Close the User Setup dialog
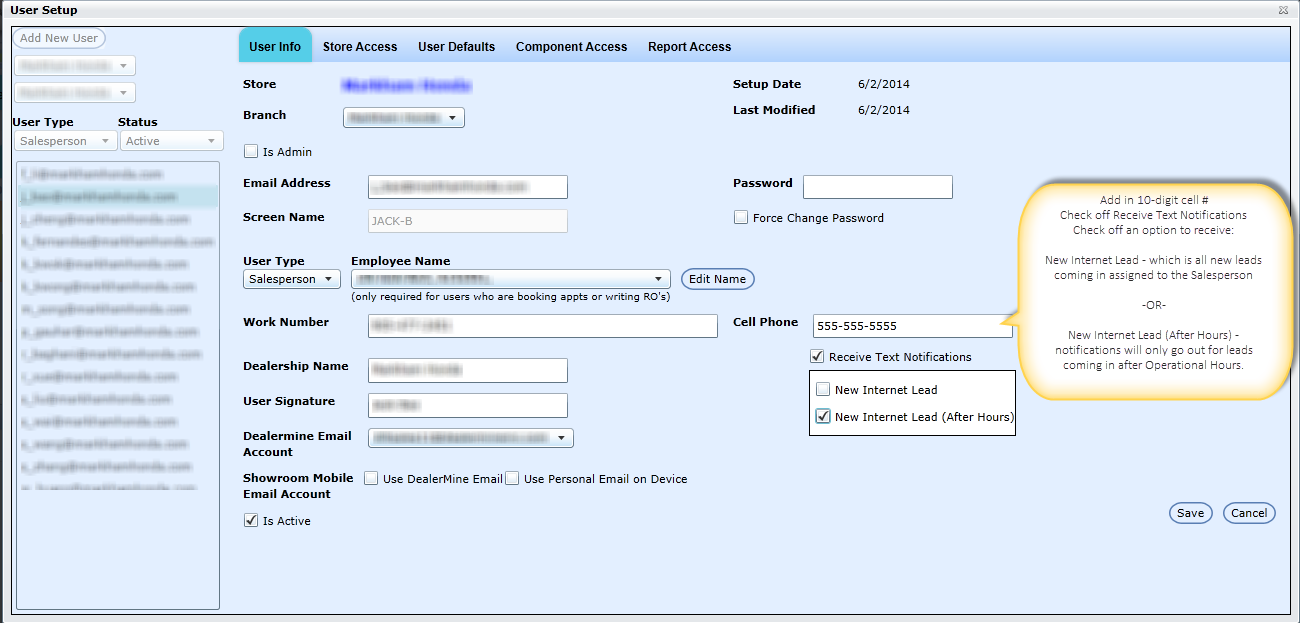The image size is (1300, 623). tap(1283, 10)
